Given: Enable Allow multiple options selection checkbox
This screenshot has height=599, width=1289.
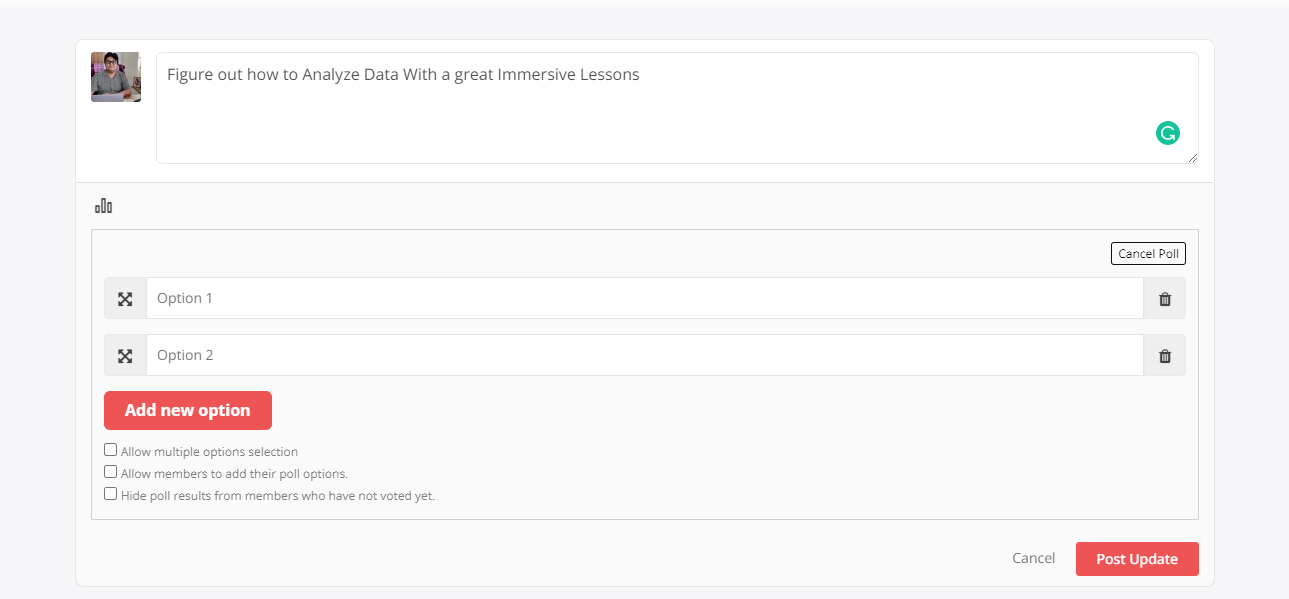Looking at the screenshot, I should tap(111, 450).
